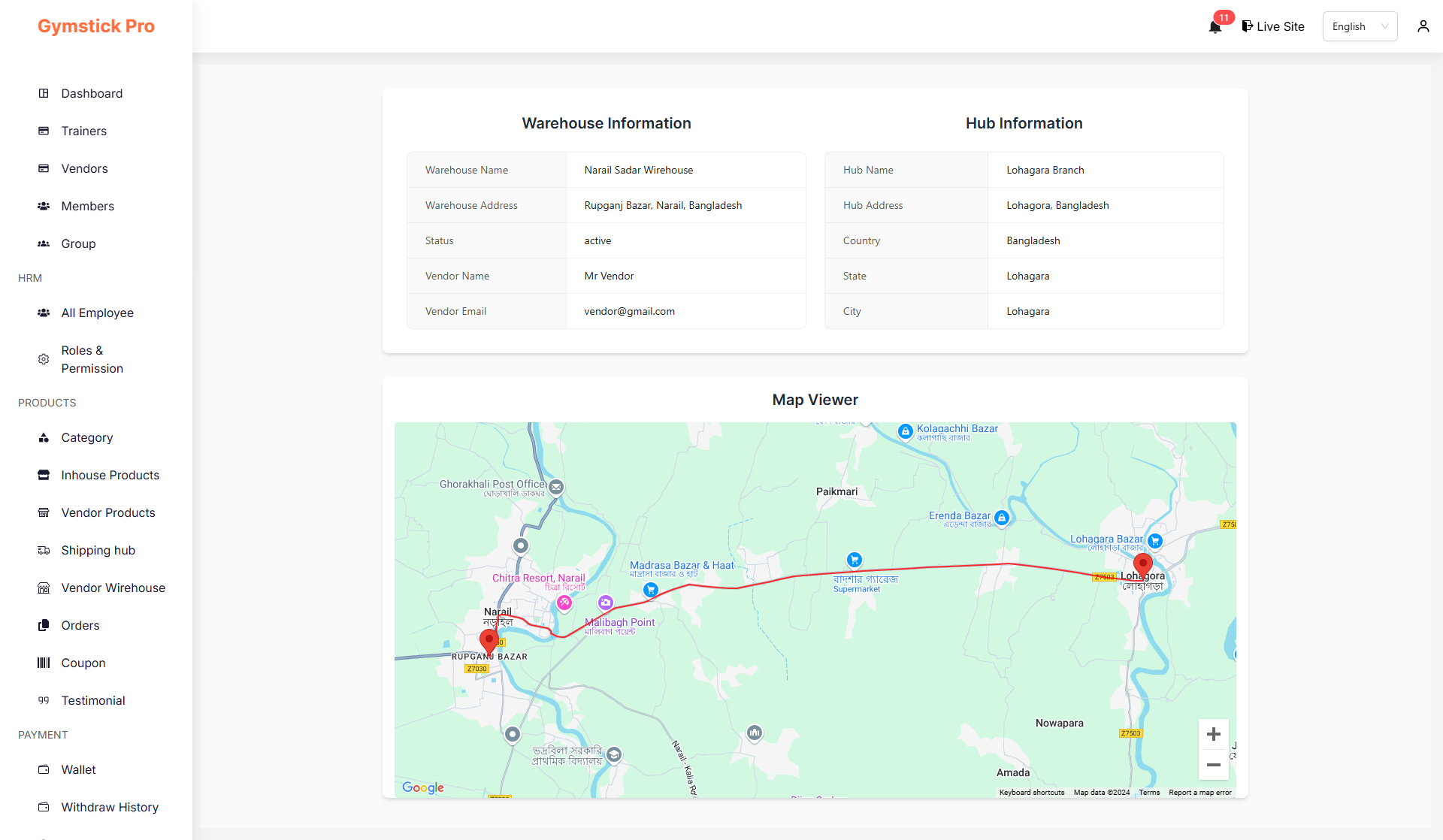
Task: Click the Chitra Resort map pin
Action: click(564, 602)
